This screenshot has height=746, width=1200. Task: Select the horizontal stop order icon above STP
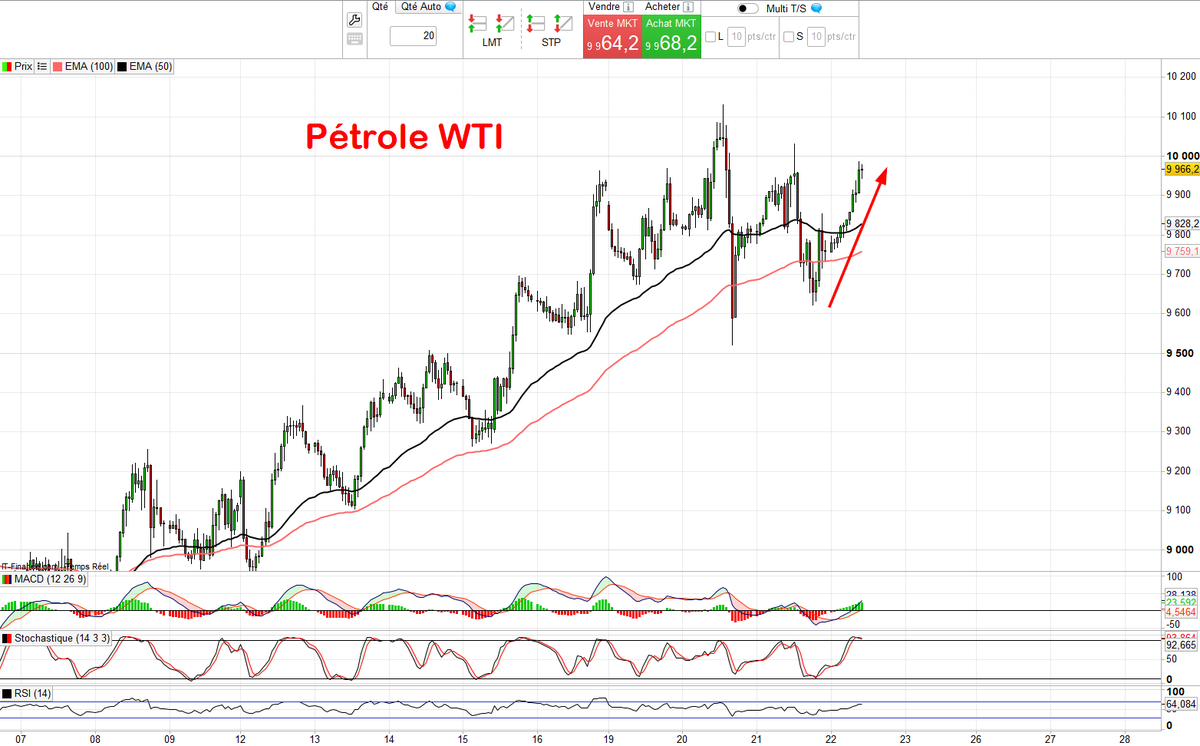[537, 22]
